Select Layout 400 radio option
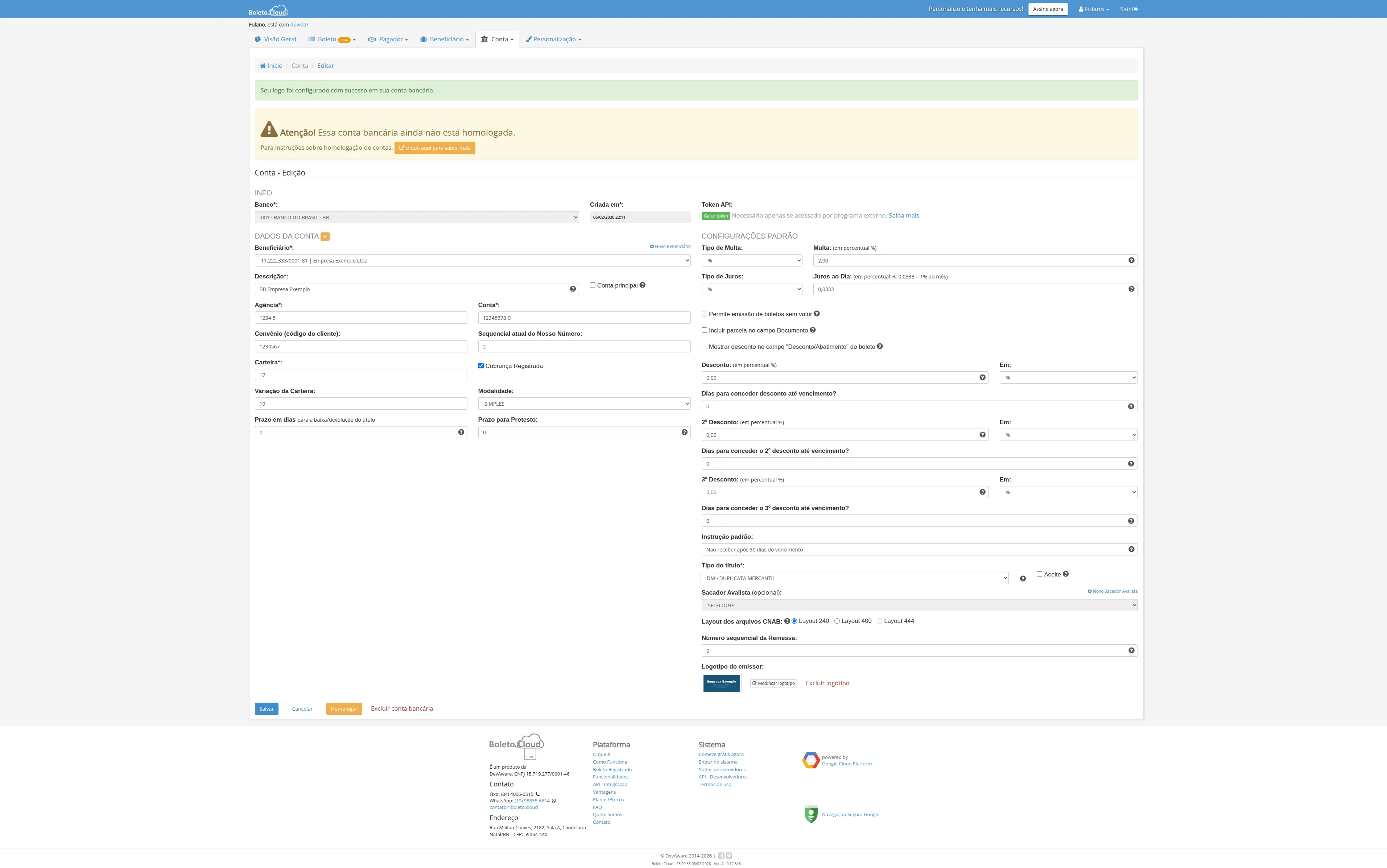This screenshot has height=868, width=1387. [x=837, y=621]
